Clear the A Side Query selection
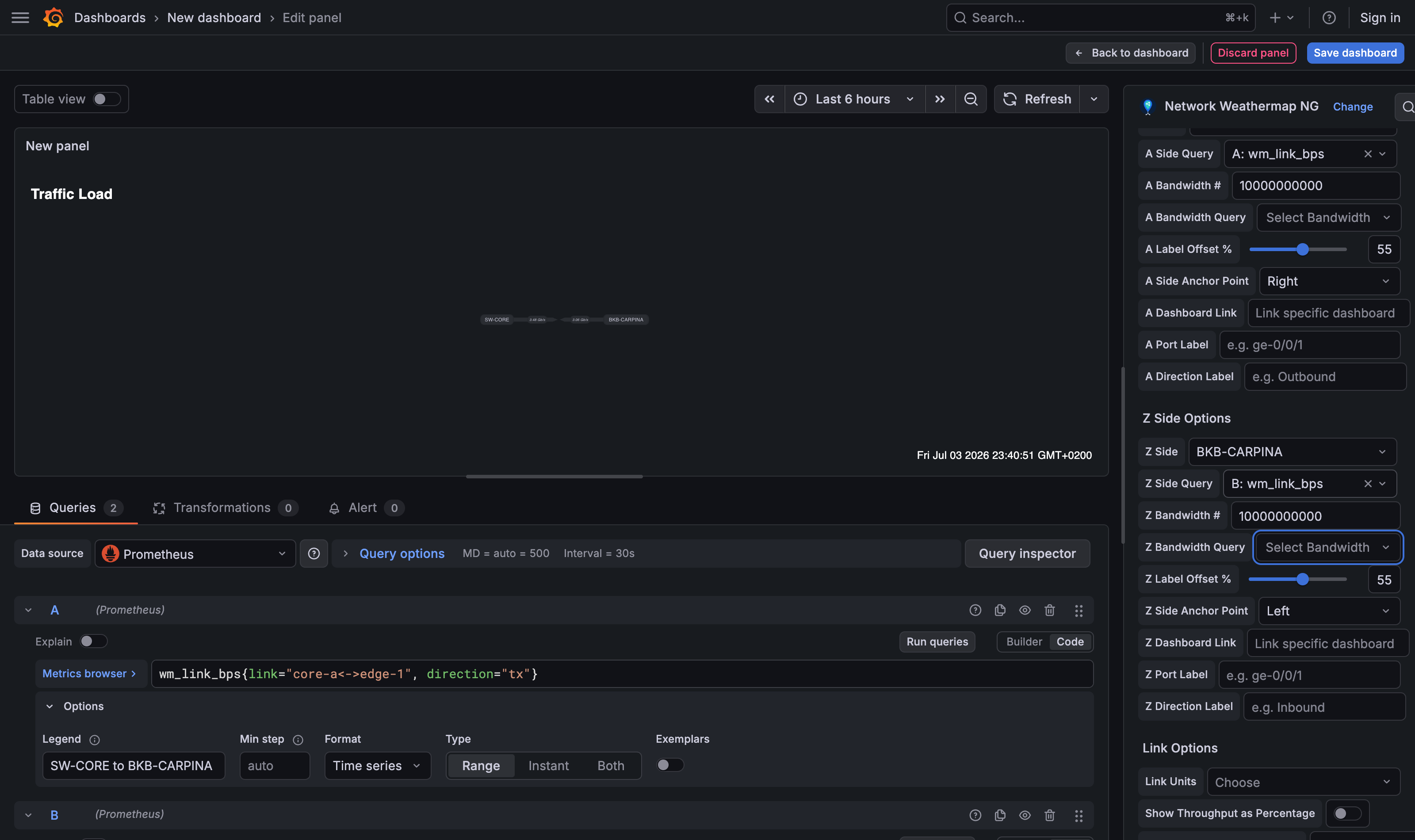 coord(1367,154)
